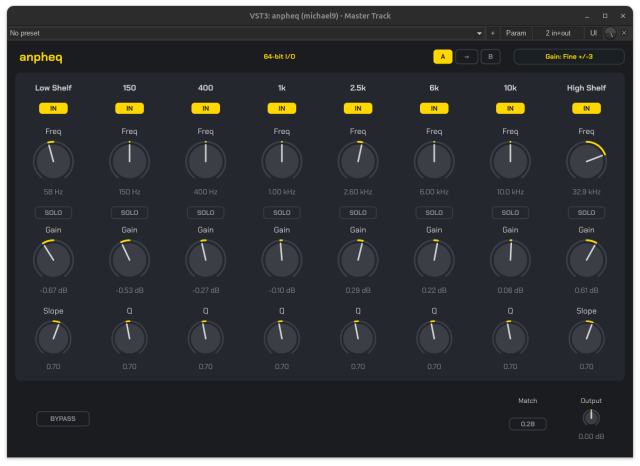Open the 2 in+out routing button
640x466 pixels.
[558, 33]
